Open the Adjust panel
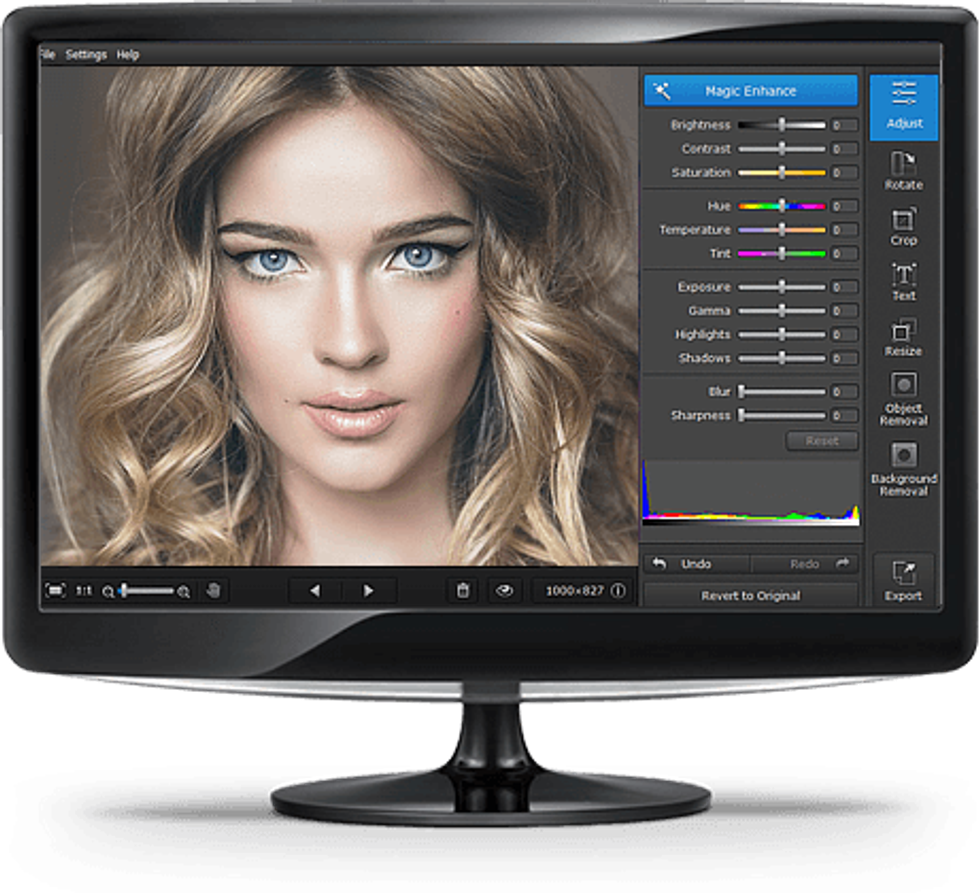The width and height of the screenshot is (980, 893). [x=904, y=106]
